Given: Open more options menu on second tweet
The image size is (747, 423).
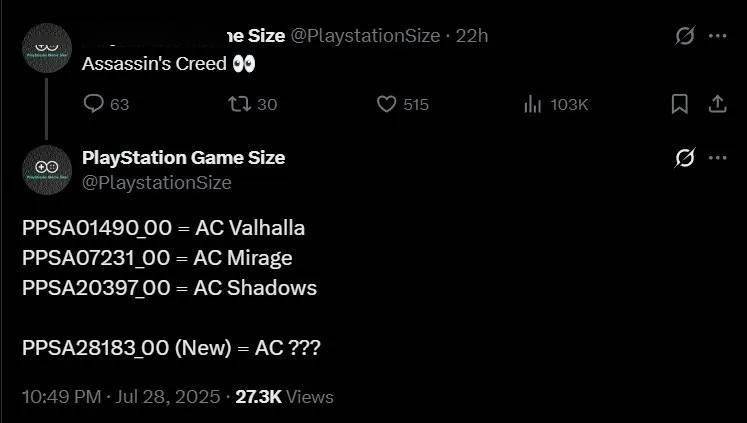Looking at the screenshot, I should click(717, 158).
